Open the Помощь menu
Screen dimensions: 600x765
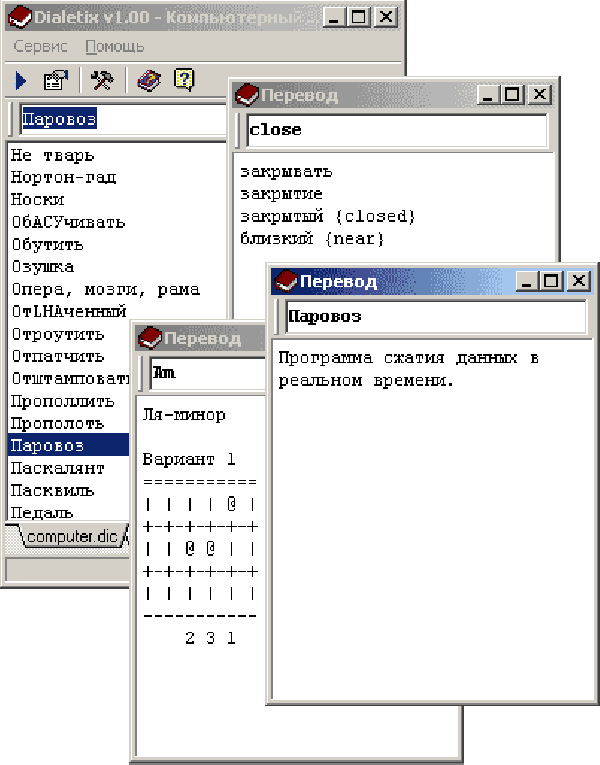coord(115,46)
